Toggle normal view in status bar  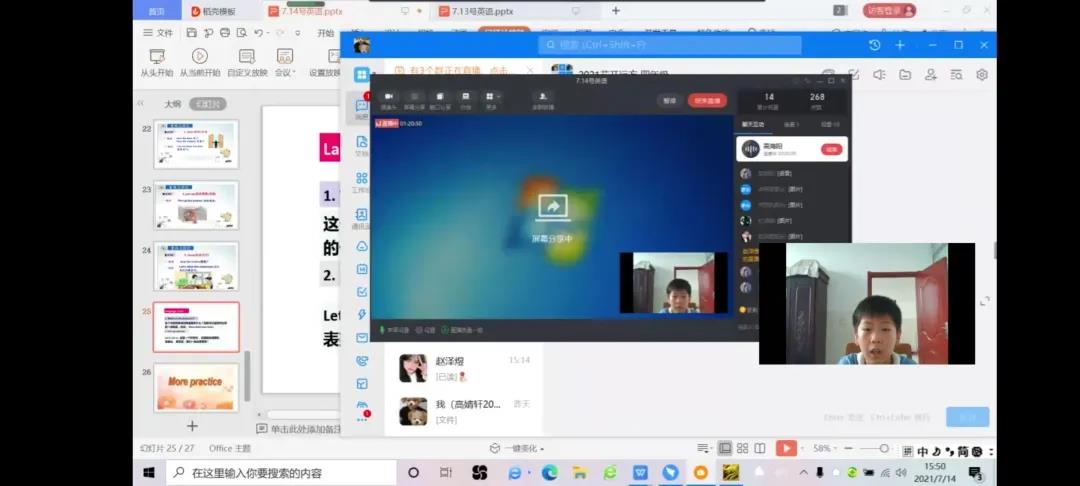[x=726, y=449]
